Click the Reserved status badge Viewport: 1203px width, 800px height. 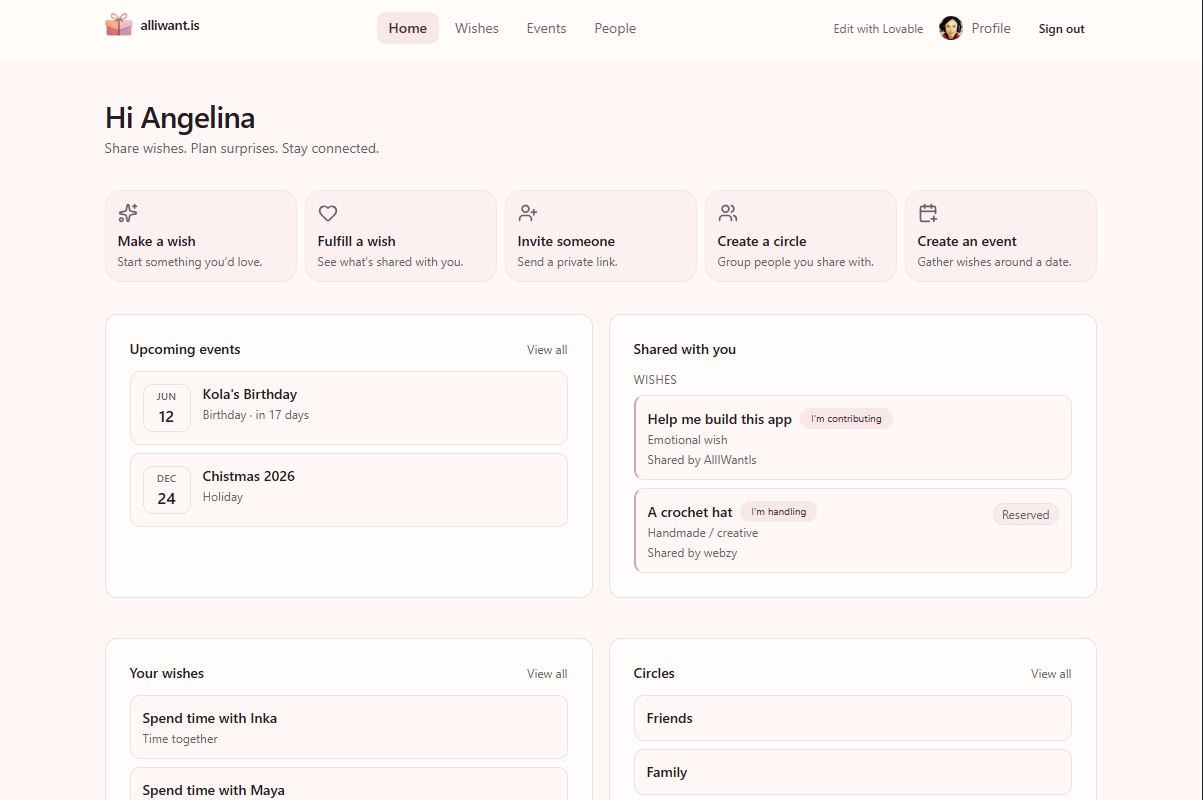coord(1026,515)
